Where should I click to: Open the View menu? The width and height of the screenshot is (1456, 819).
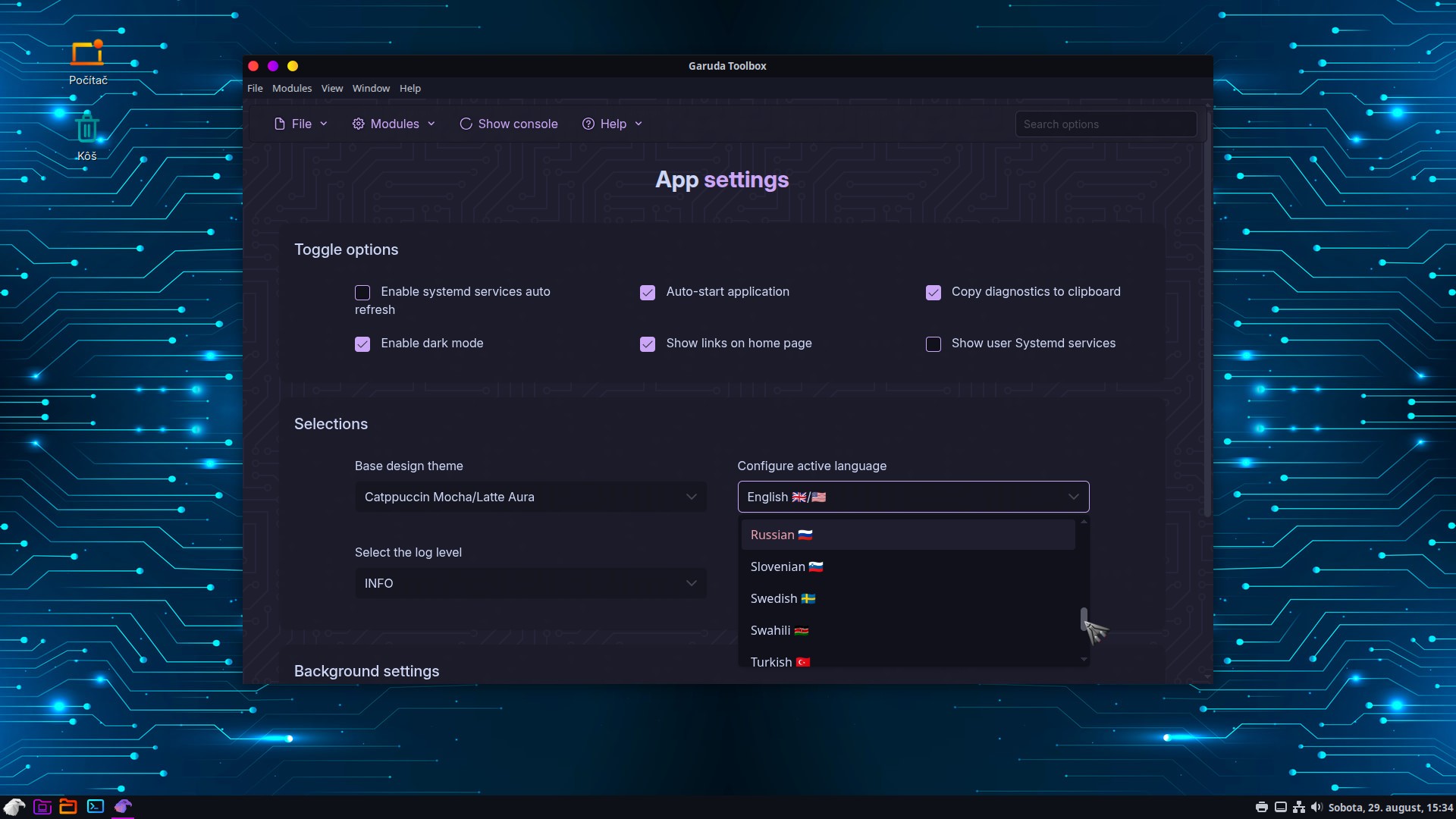pos(332,89)
